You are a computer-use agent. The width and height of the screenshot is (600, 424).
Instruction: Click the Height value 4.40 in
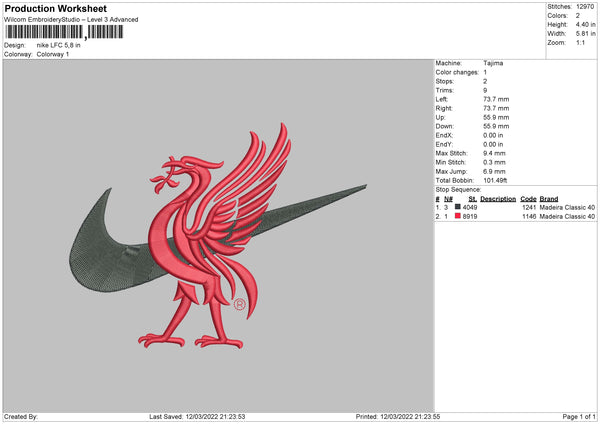point(585,24)
